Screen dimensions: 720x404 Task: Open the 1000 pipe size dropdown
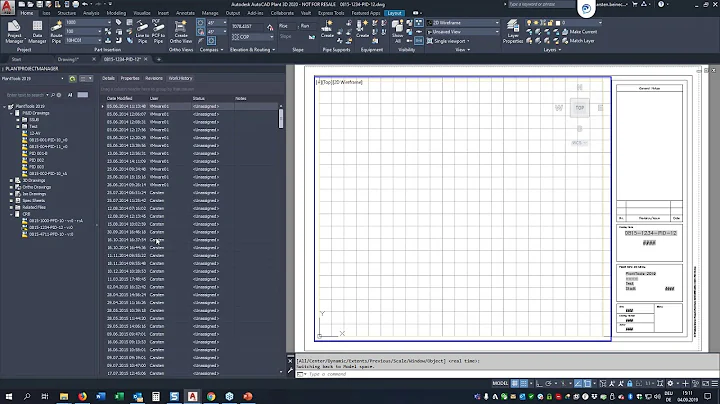click(x=88, y=22)
